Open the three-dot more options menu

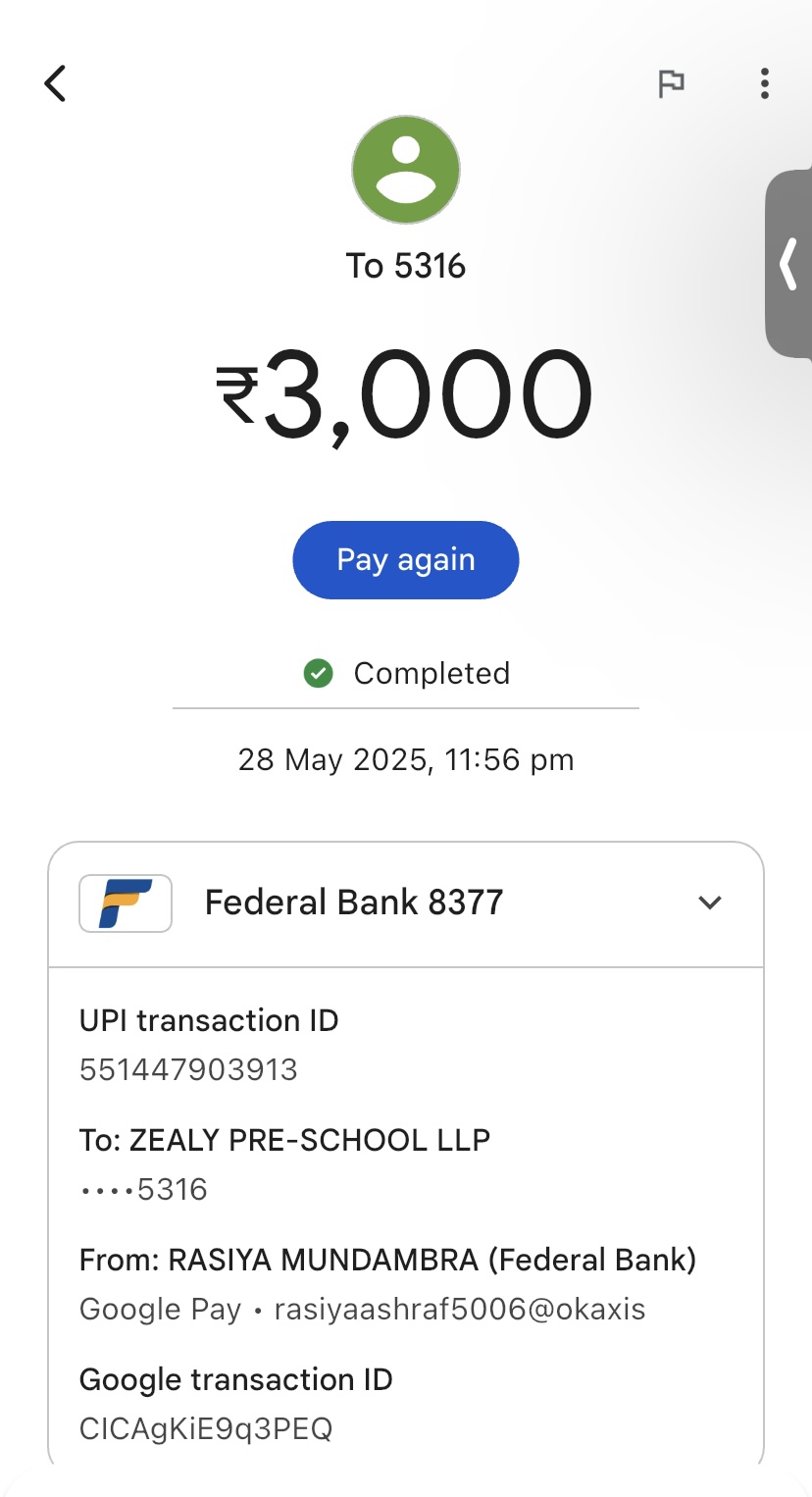pyautogui.click(x=764, y=83)
